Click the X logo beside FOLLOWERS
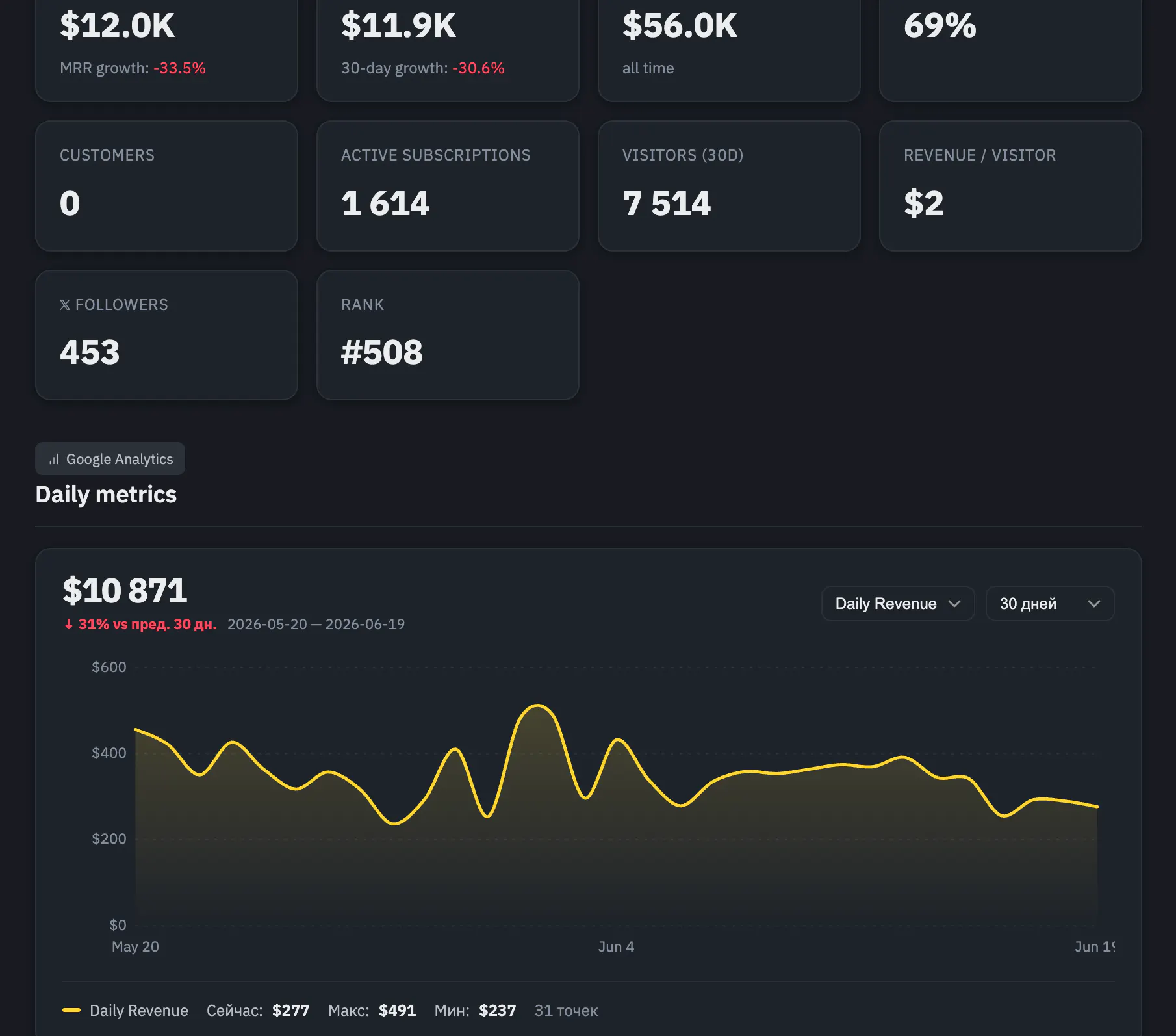 coord(65,305)
